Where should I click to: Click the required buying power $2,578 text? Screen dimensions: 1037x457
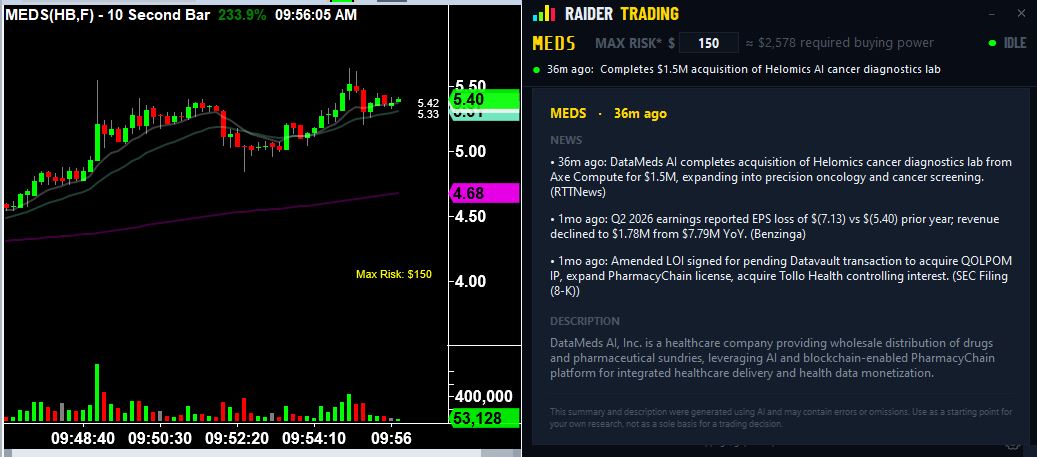click(839, 43)
